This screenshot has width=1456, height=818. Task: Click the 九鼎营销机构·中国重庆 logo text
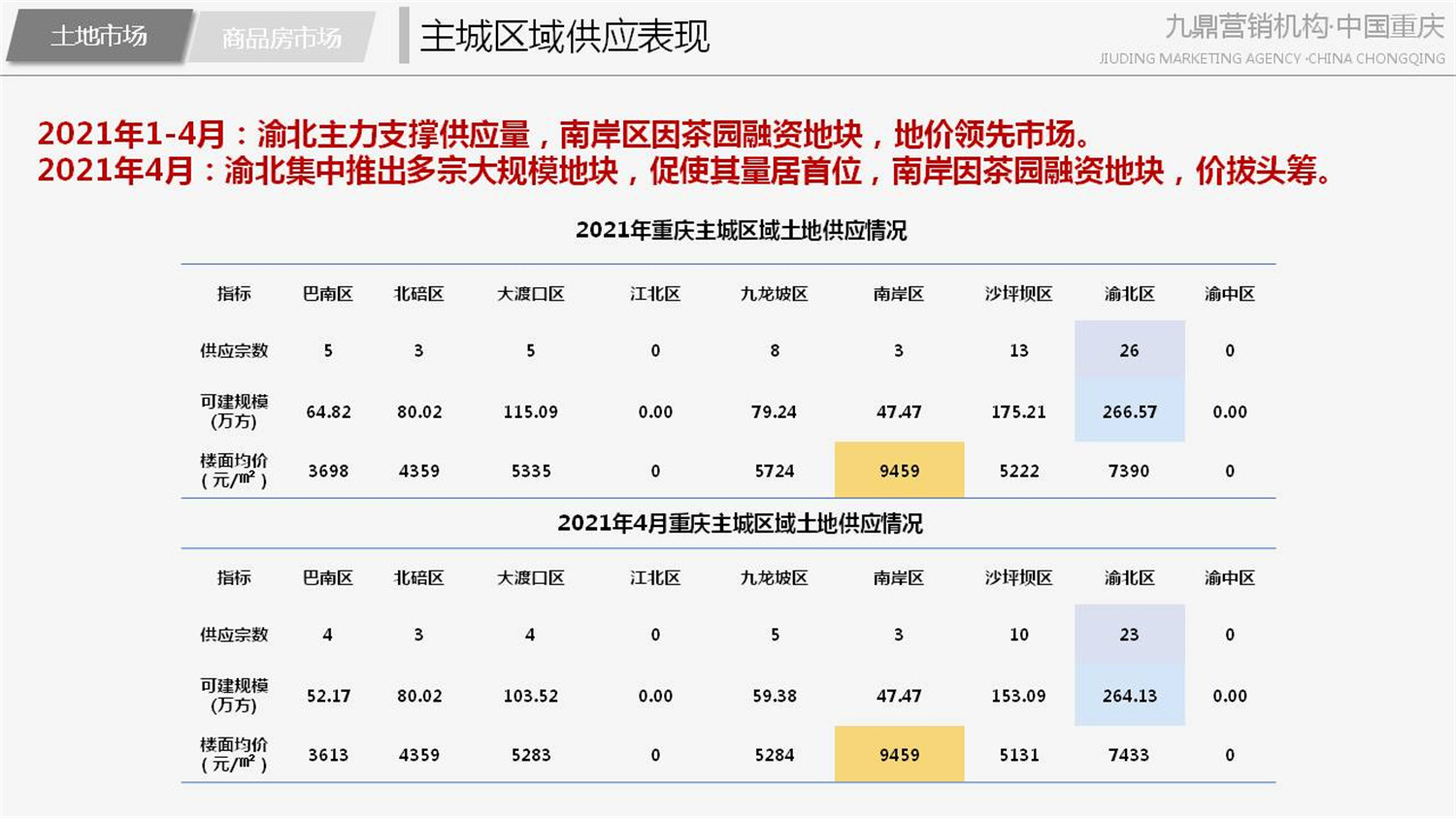click(x=1304, y=27)
